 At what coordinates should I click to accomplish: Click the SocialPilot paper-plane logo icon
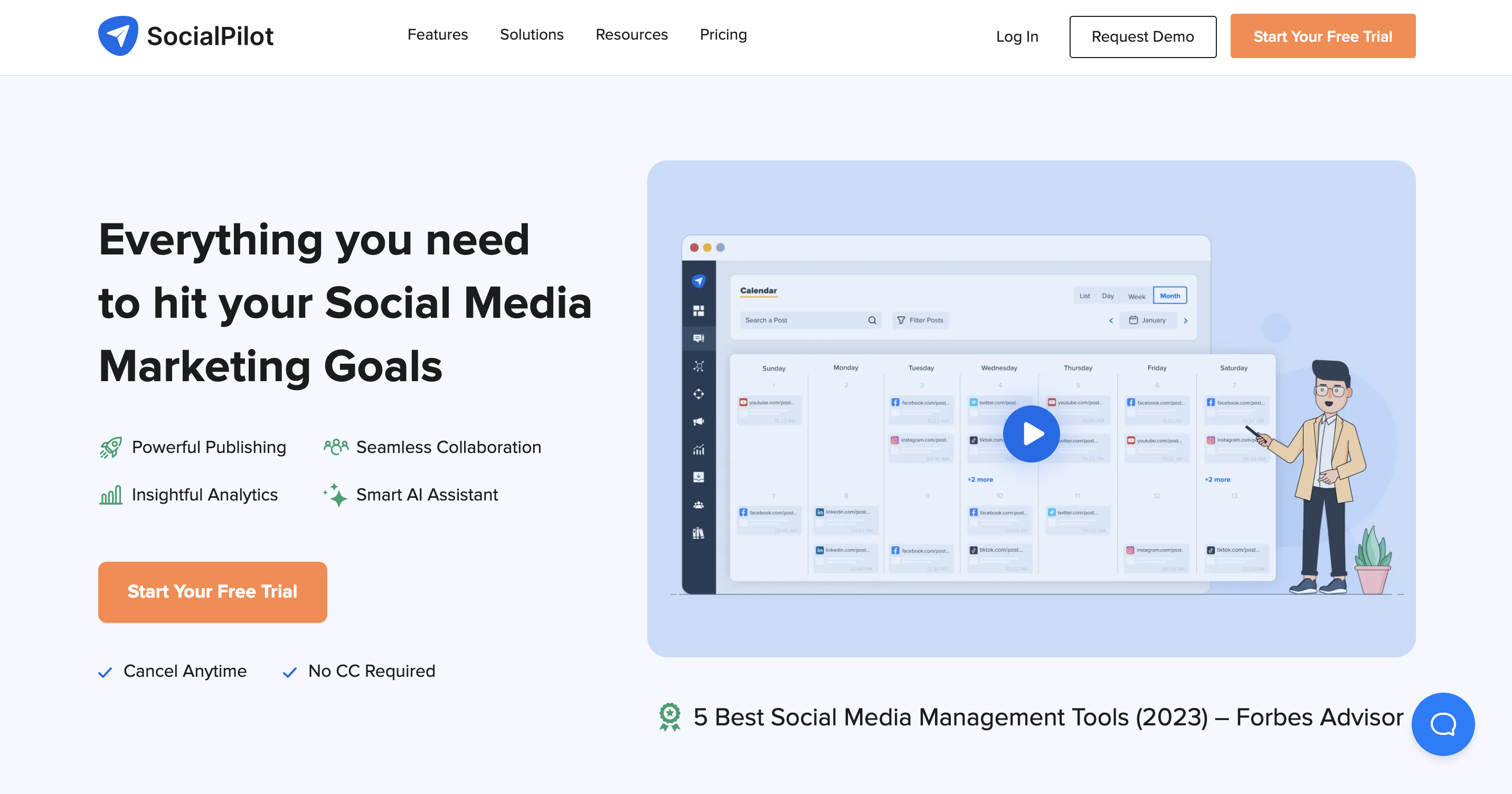[x=118, y=36]
